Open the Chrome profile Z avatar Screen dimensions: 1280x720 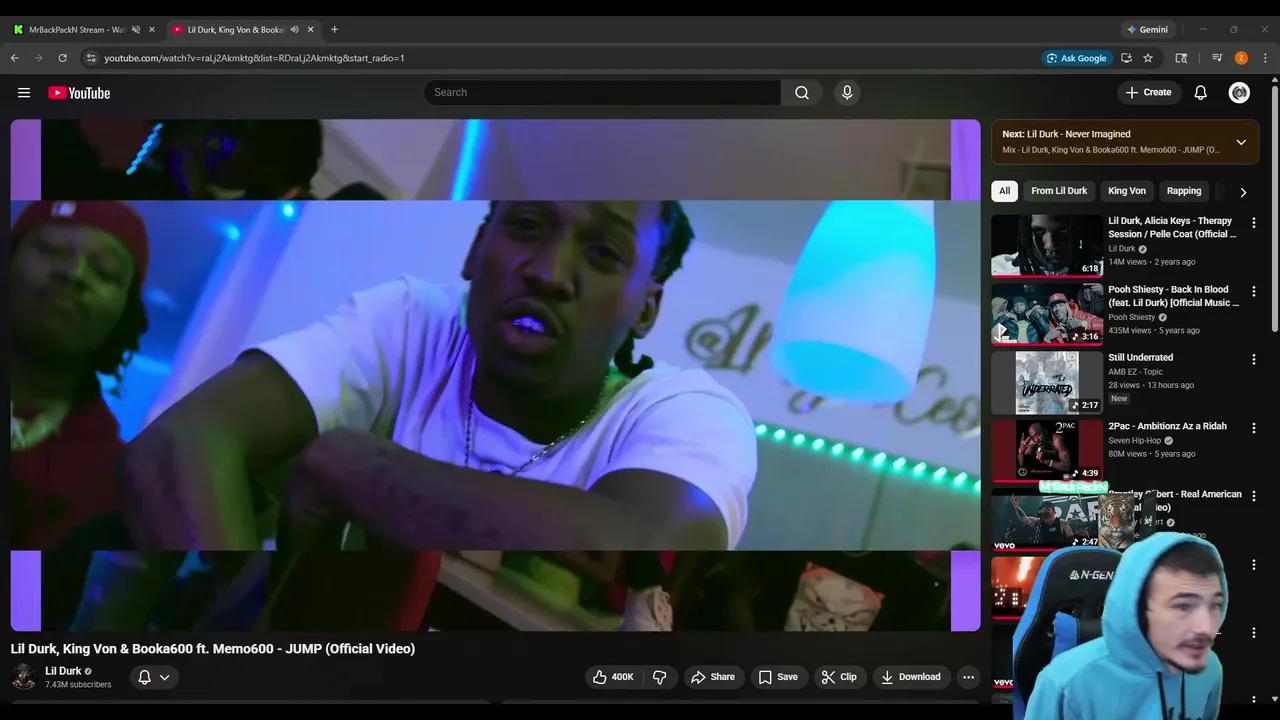pos(1241,58)
